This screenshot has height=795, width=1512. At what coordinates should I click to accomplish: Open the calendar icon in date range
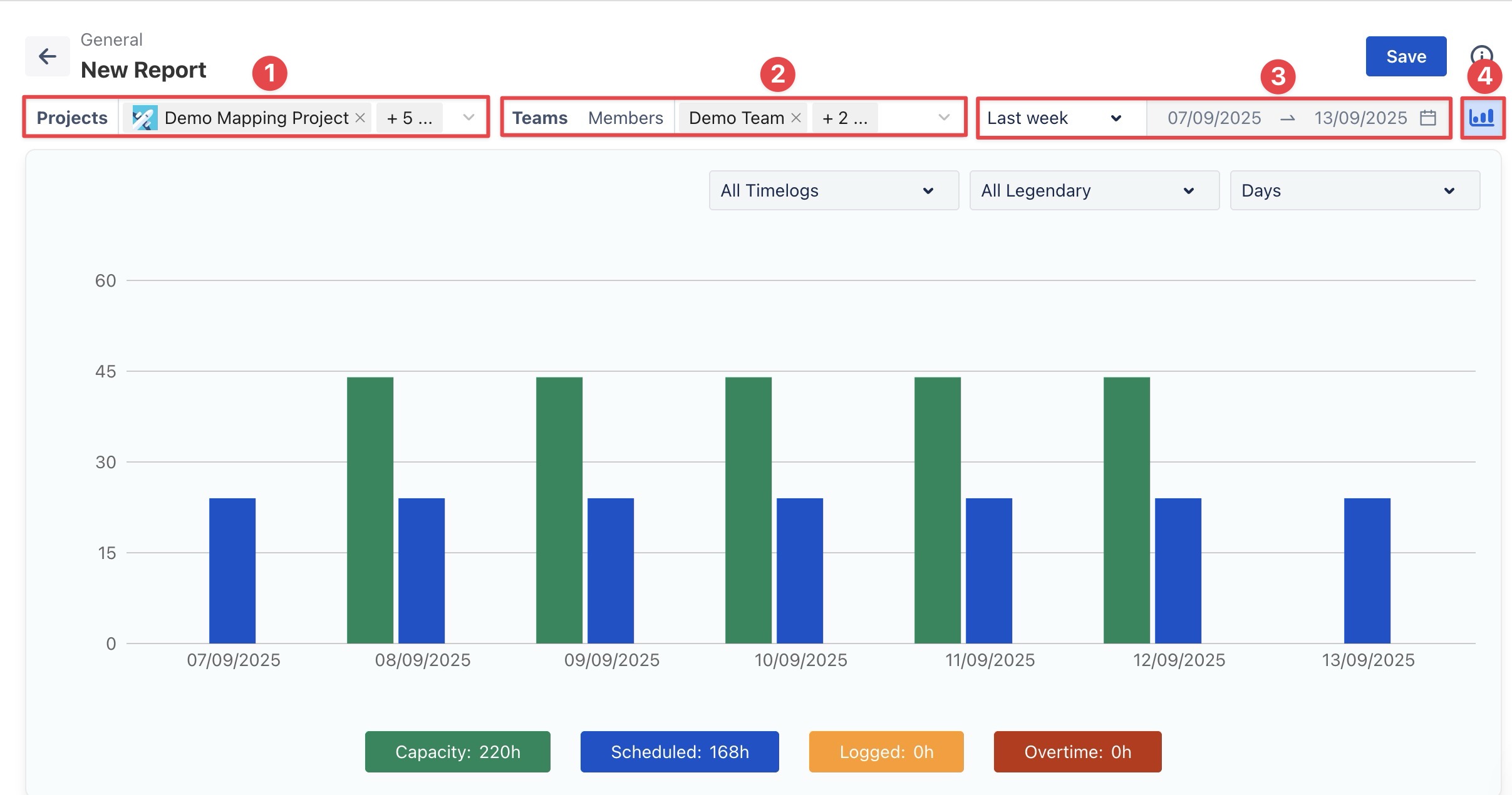click(1428, 118)
